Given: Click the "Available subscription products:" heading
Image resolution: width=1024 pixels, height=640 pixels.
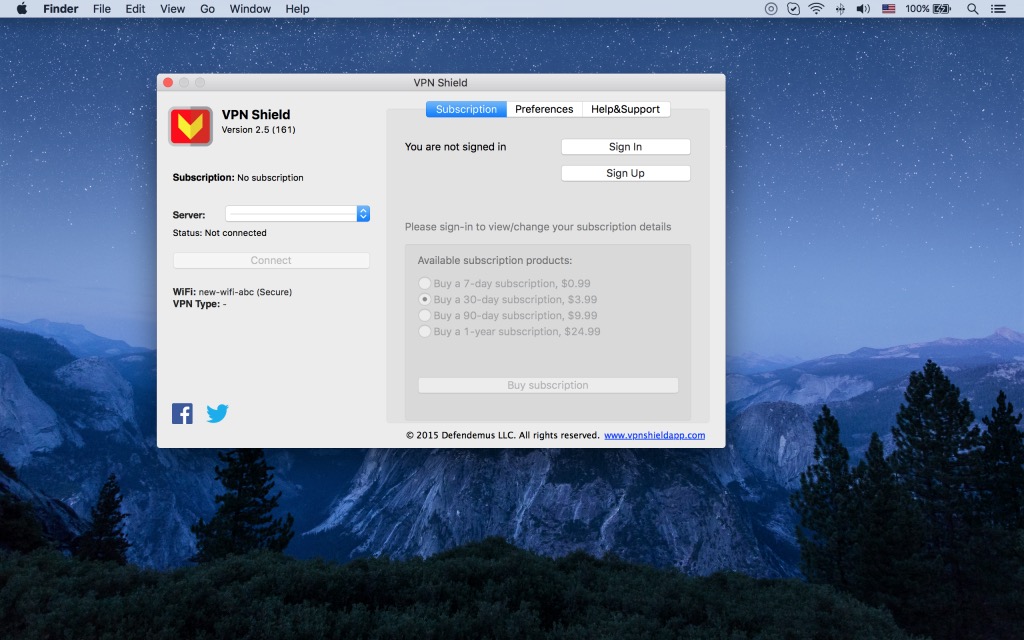Looking at the screenshot, I should coord(494,260).
